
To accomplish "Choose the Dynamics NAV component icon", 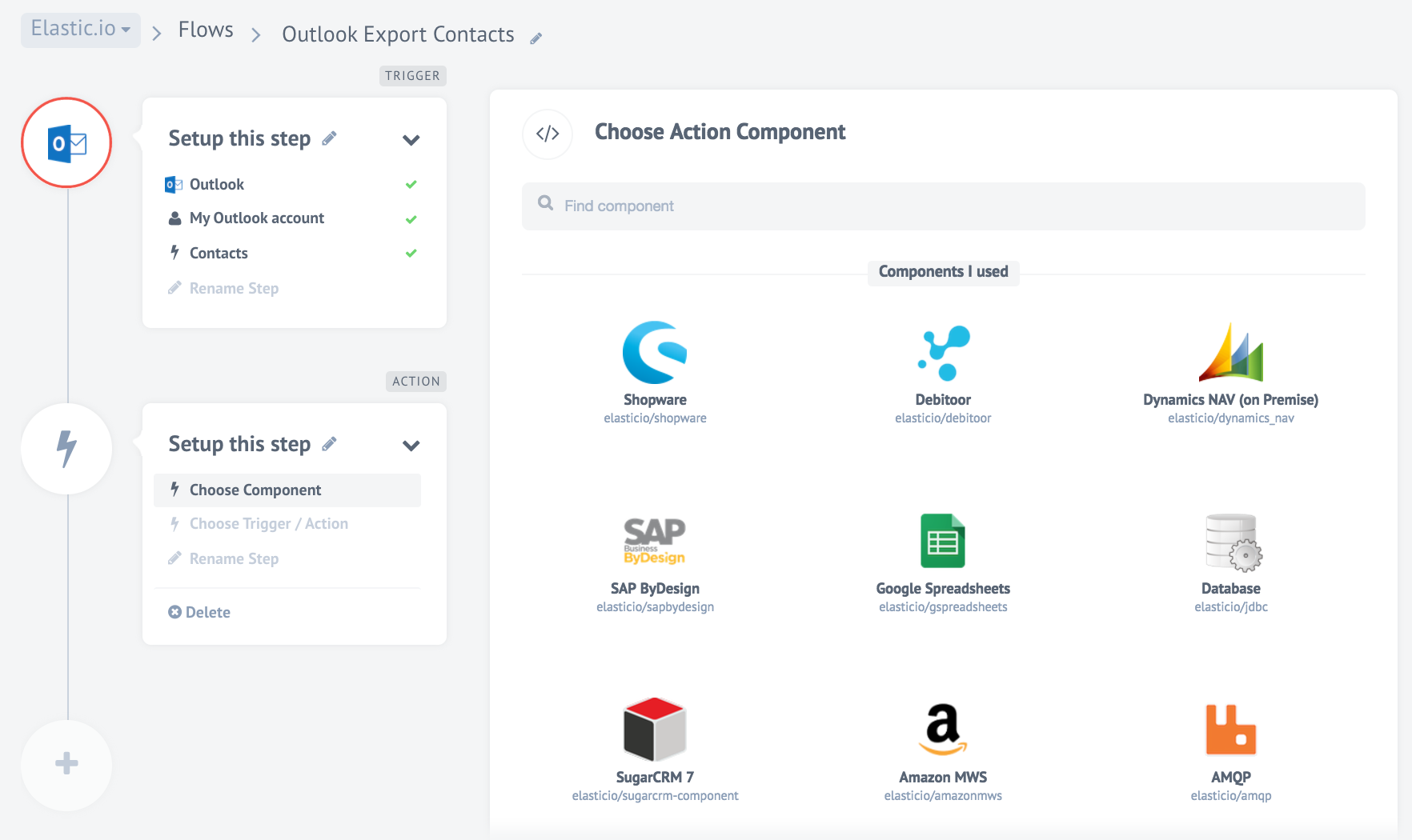I will pyautogui.click(x=1230, y=352).
